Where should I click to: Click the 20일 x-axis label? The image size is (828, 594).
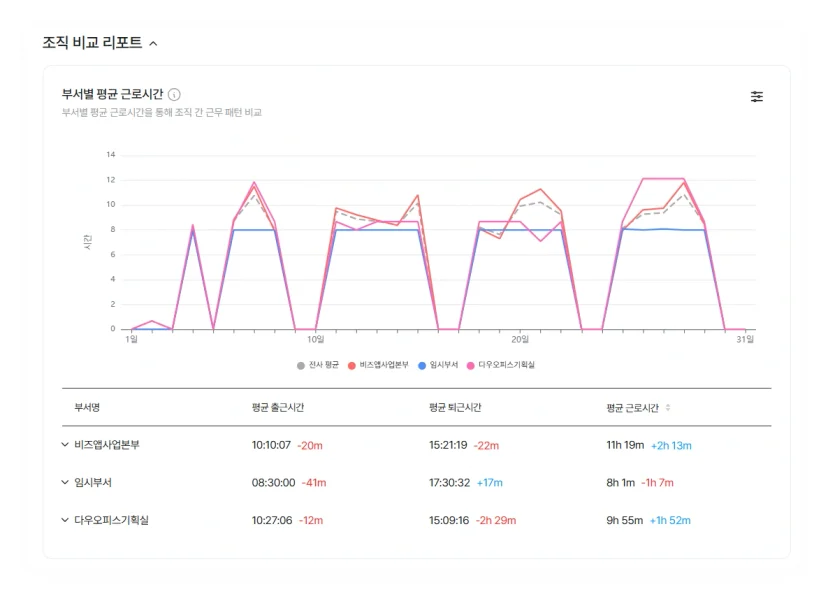coord(520,339)
